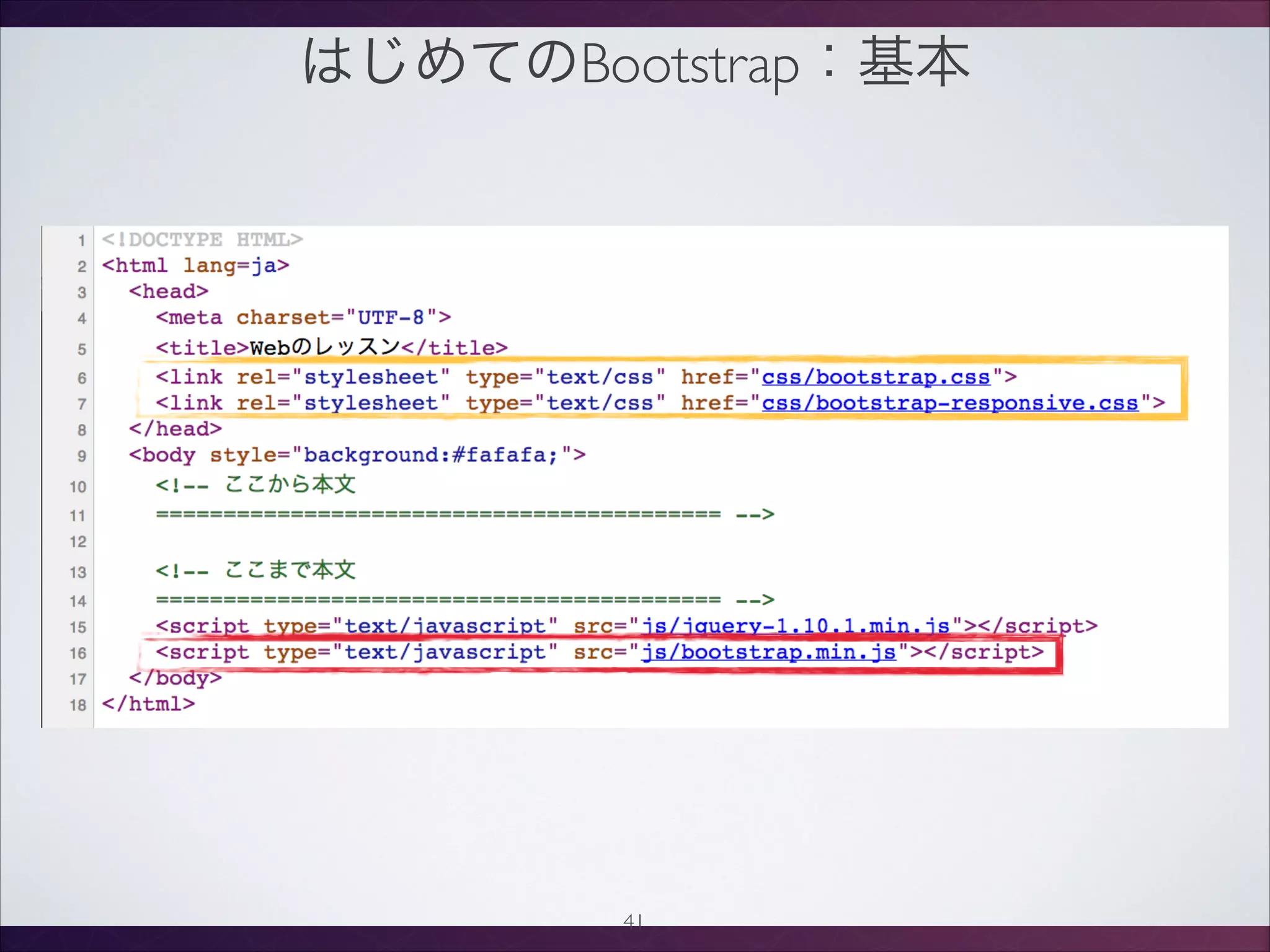Click the closing </html> tag

pyautogui.click(x=148, y=704)
